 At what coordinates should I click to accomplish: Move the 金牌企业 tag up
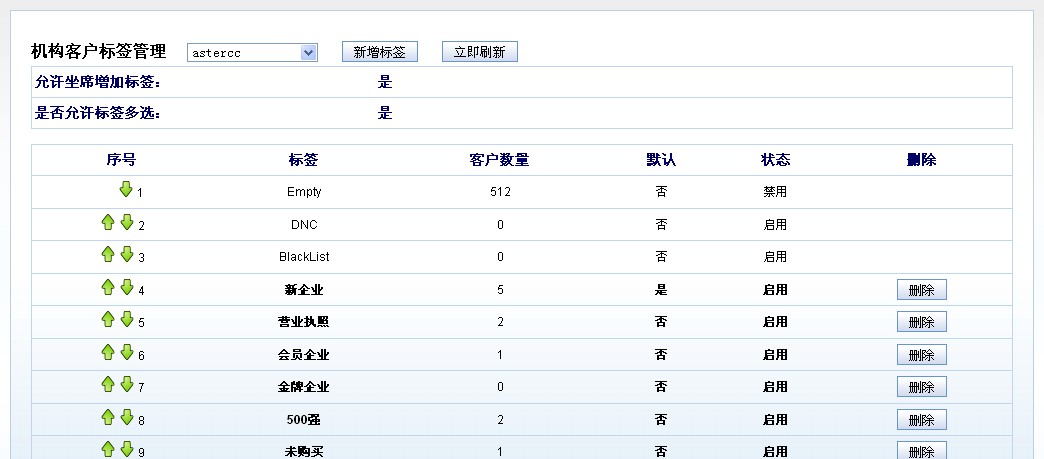108,384
